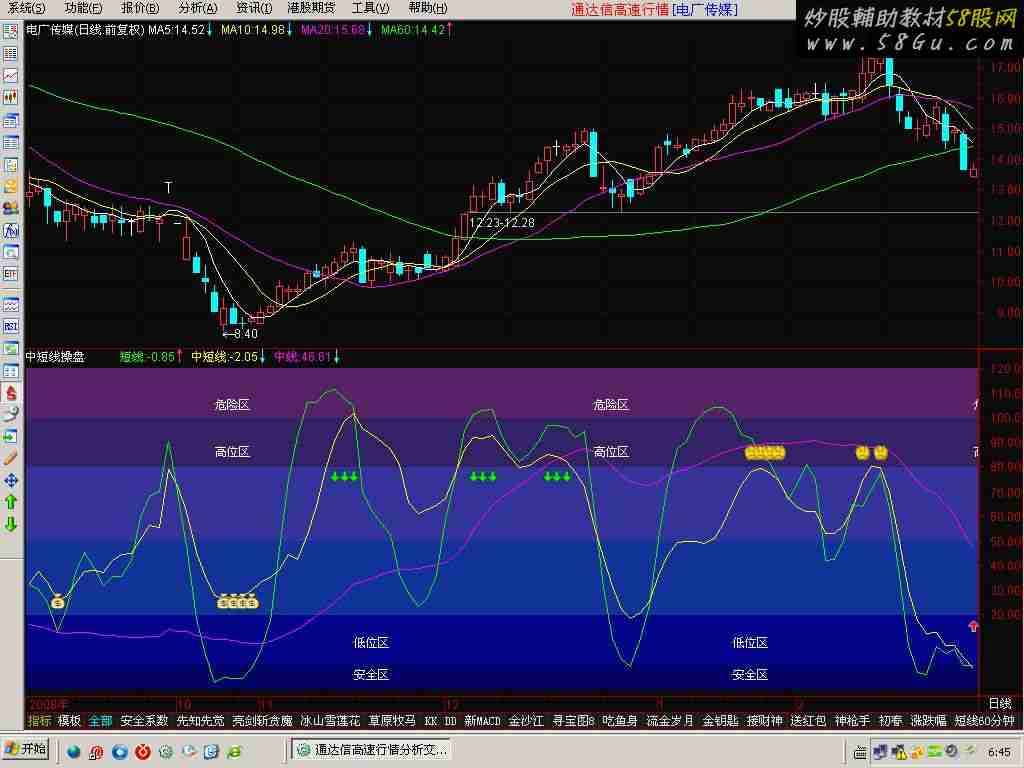Select the red line chart icon
This screenshot has width=1024, height=768.
pos(10,75)
